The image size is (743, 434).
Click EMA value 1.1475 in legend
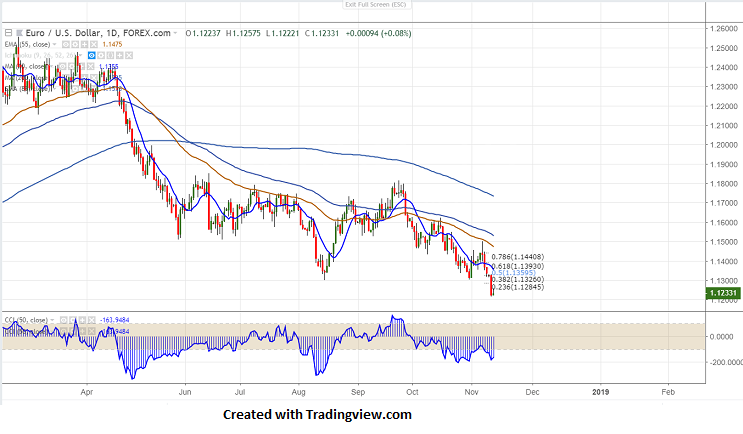[x=112, y=45]
